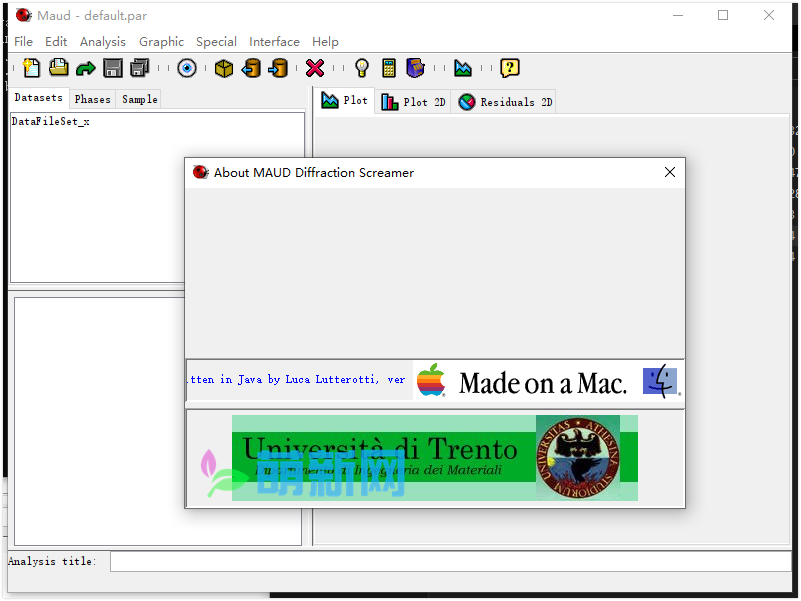Click the light bulb icon
801x601 pixels.
[362, 68]
